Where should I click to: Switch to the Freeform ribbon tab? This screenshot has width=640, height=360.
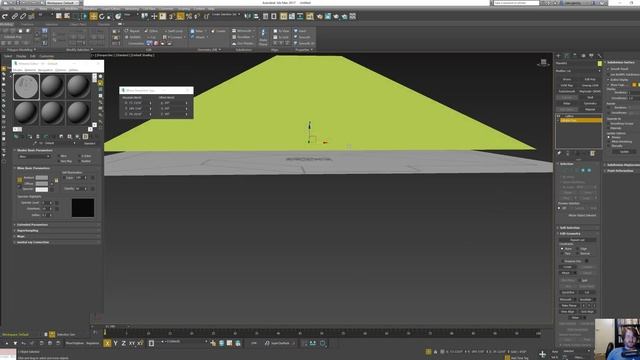[x=27, y=24]
